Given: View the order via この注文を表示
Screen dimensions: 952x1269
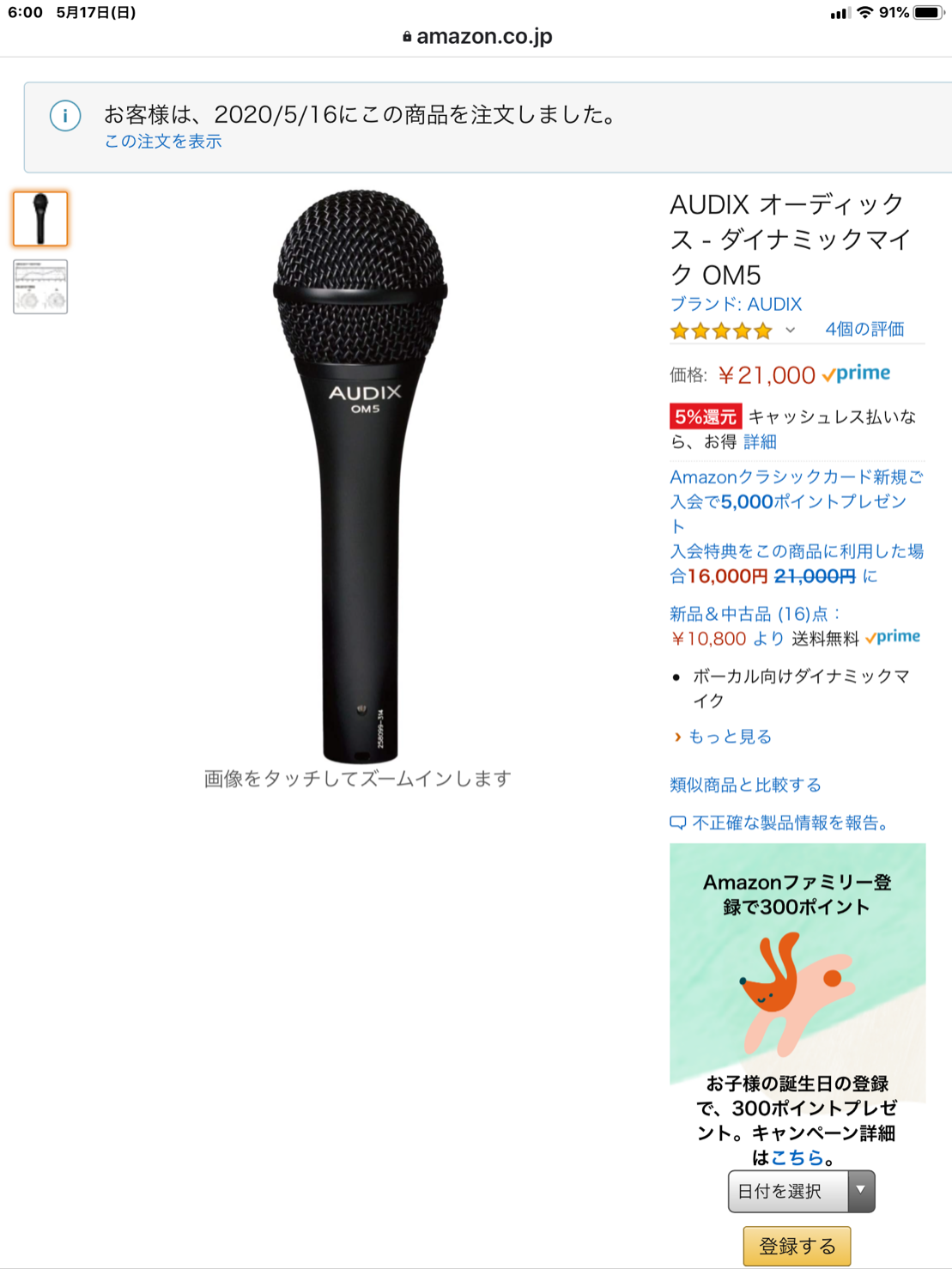Looking at the screenshot, I should pyautogui.click(x=163, y=142).
